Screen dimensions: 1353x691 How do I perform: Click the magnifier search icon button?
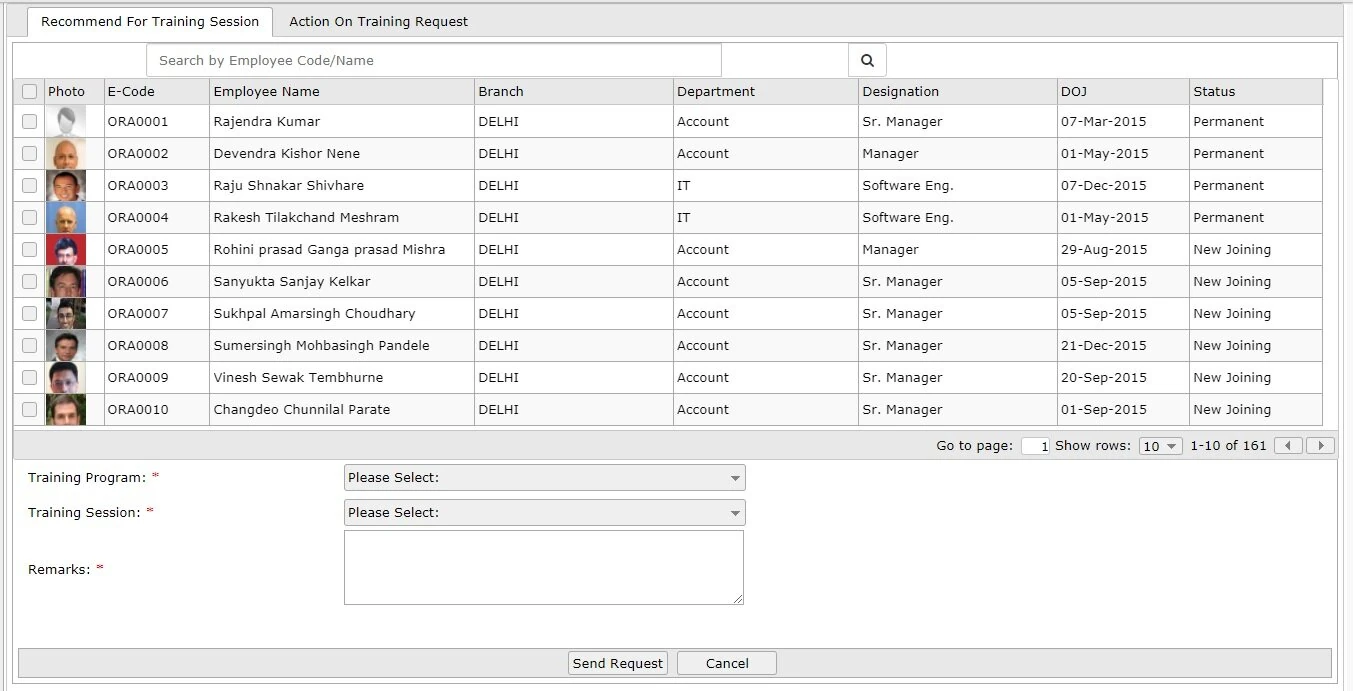coord(867,60)
